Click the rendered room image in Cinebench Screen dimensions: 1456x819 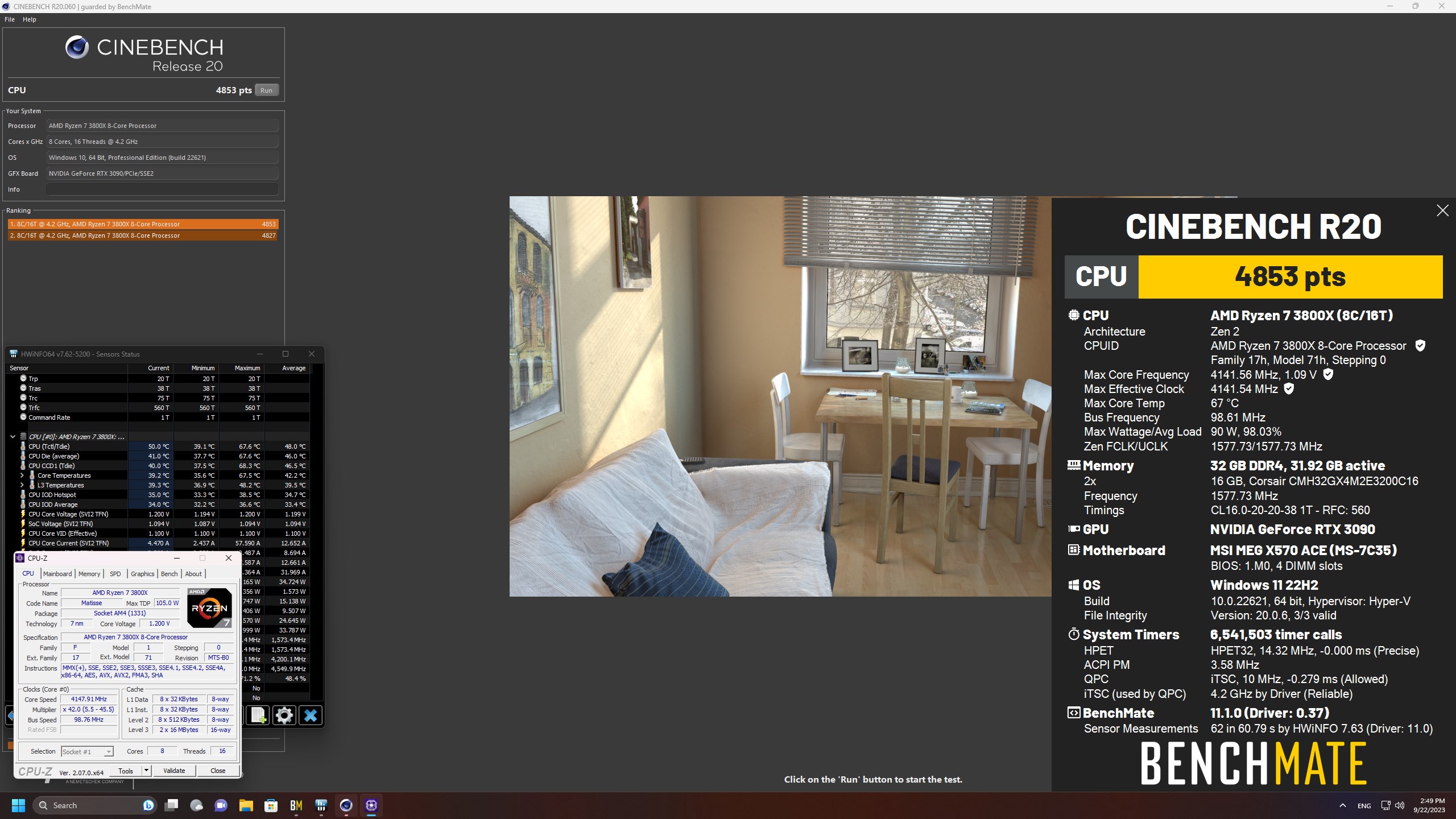[780, 396]
